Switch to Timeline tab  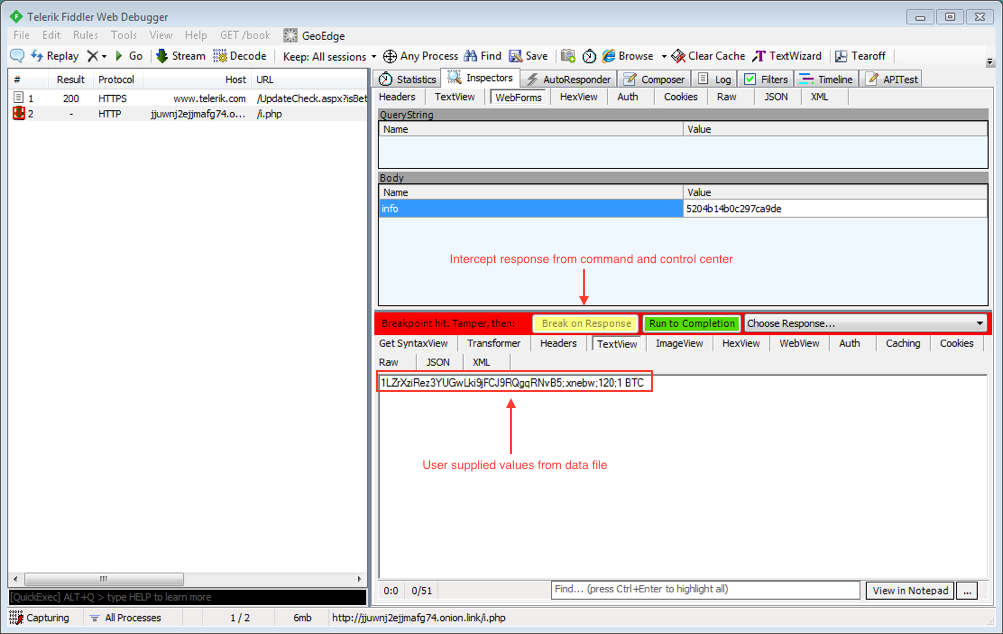[x=826, y=79]
